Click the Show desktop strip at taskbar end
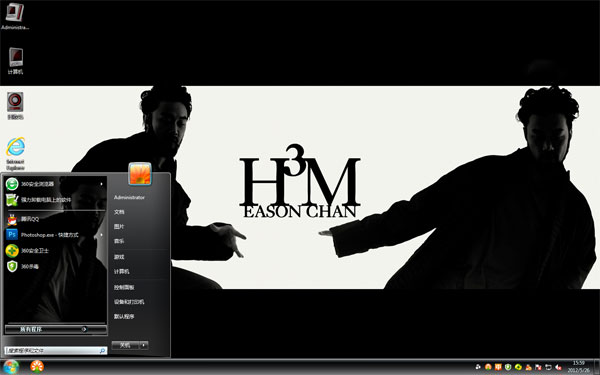600x375 pixels. (597, 367)
